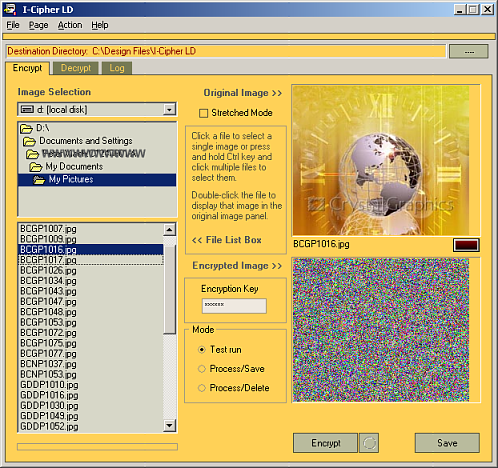Click the file list scroll up arrow
This screenshot has height=468, width=498.
pos(169,229)
